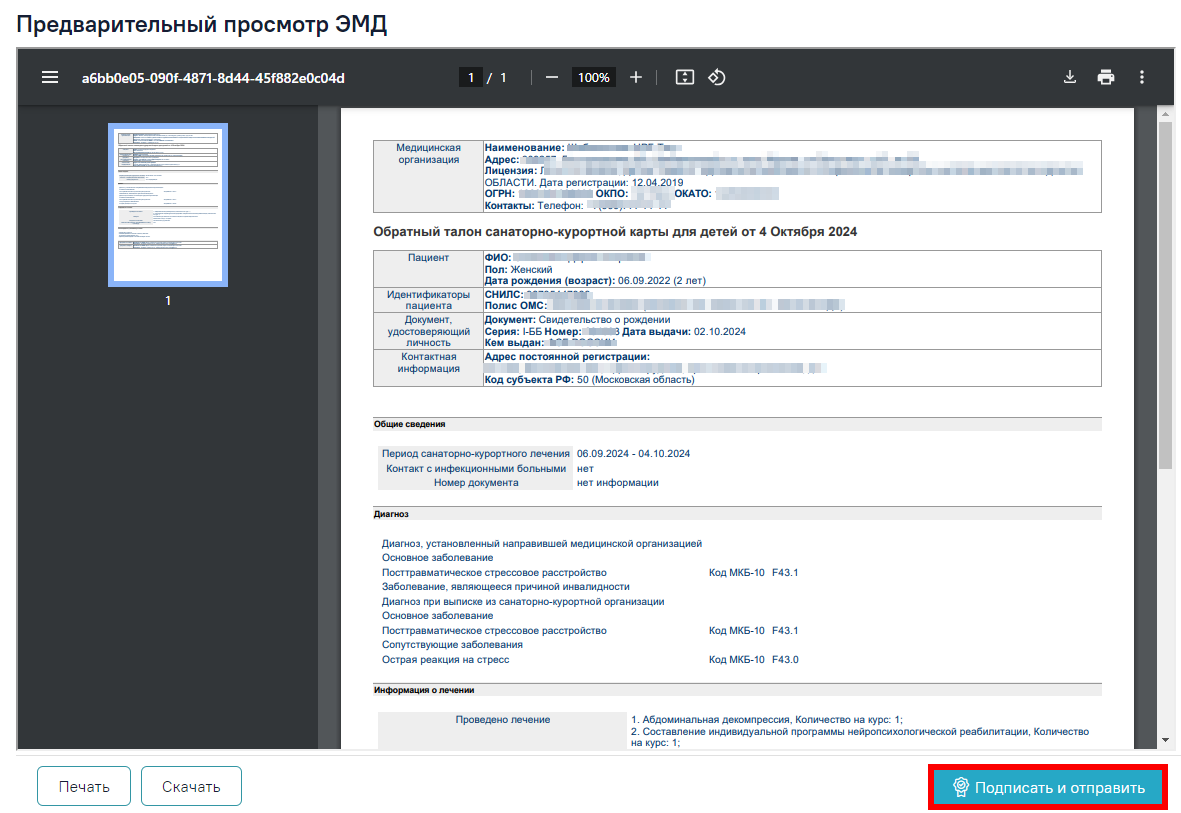
Task: Click the heading Обратный талон санаторно-курортной карты
Action: tap(615, 232)
